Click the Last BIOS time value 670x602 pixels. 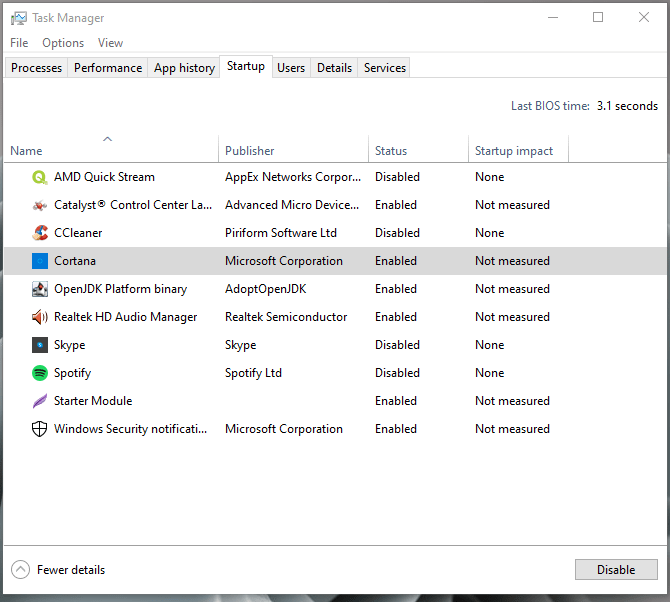(x=627, y=106)
